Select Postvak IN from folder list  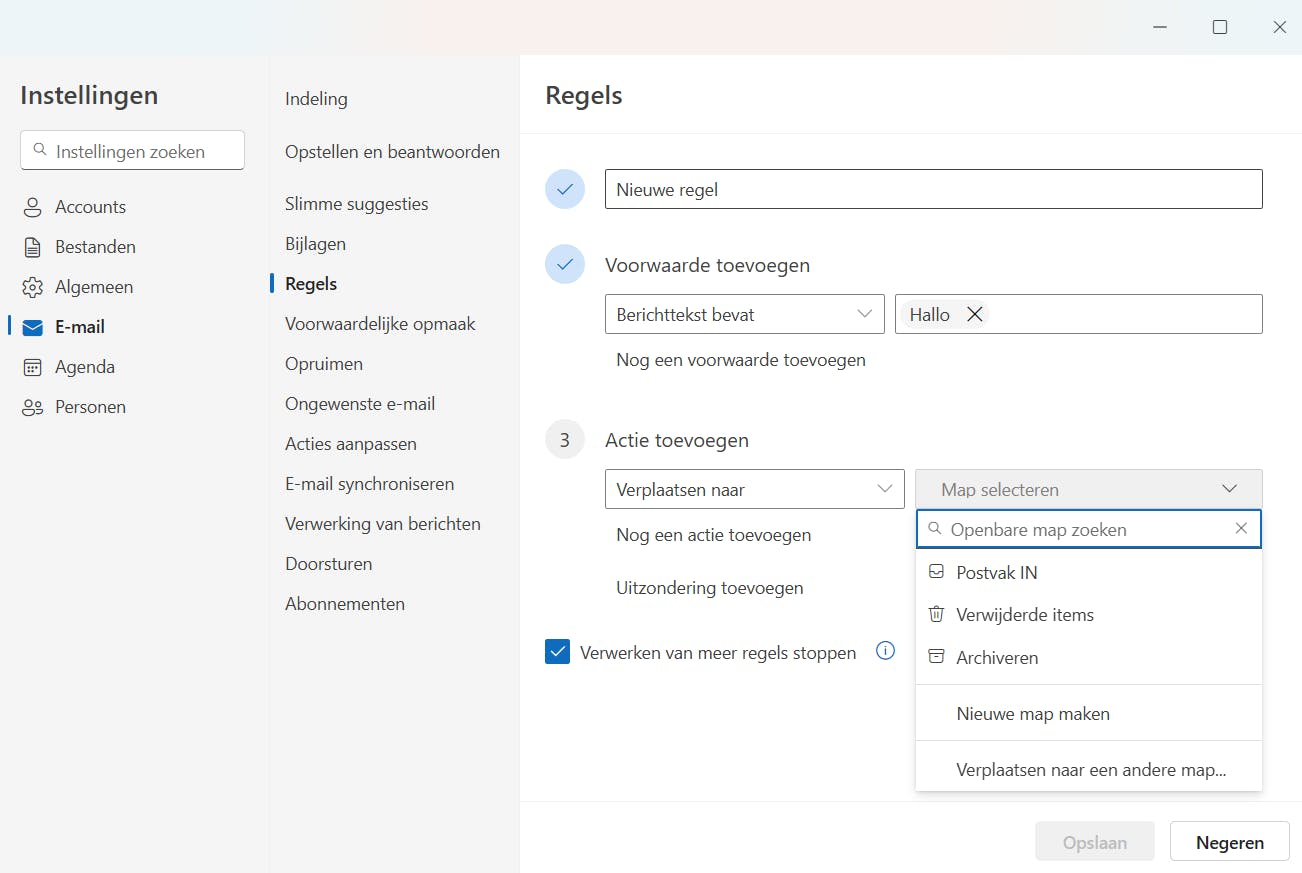tap(996, 573)
